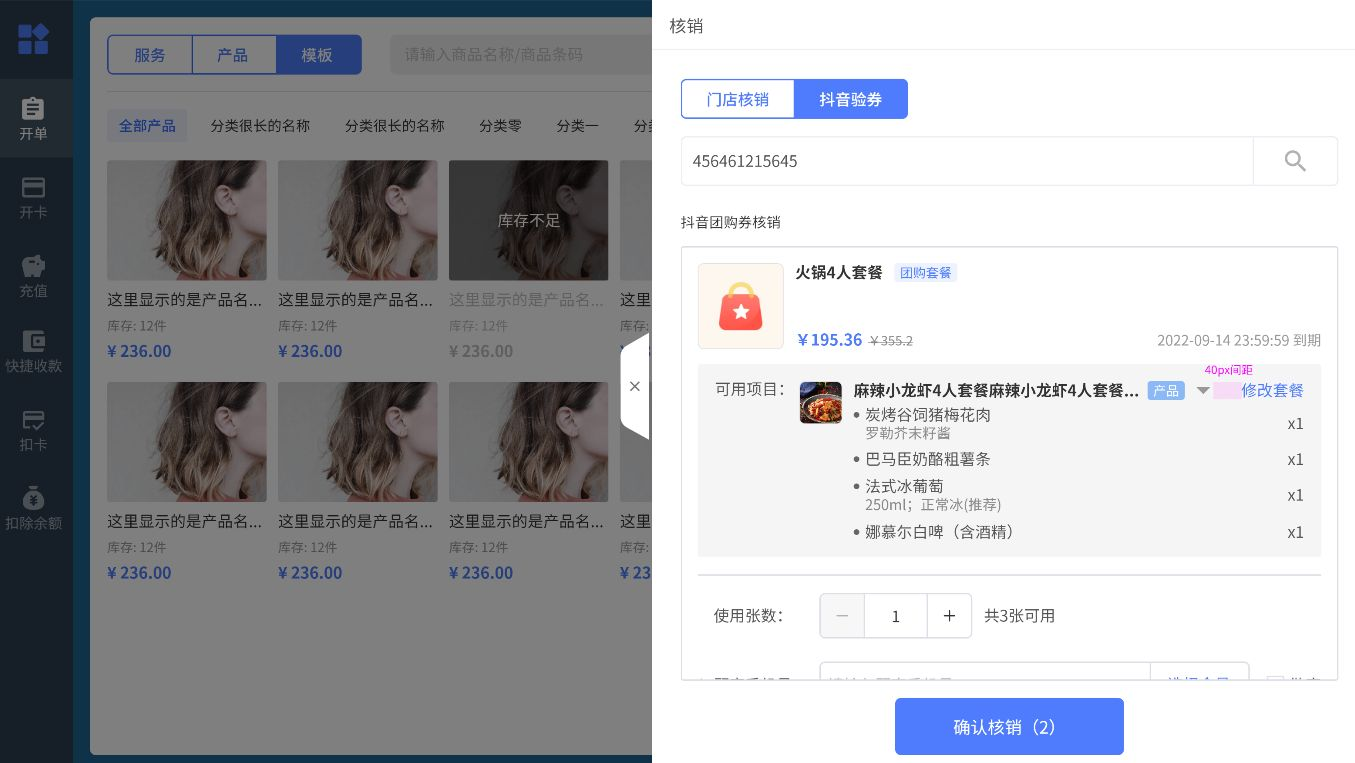Click the 共3张可用 text
The width and height of the screenshot is (1355, 763).
tap(1019, 616)
